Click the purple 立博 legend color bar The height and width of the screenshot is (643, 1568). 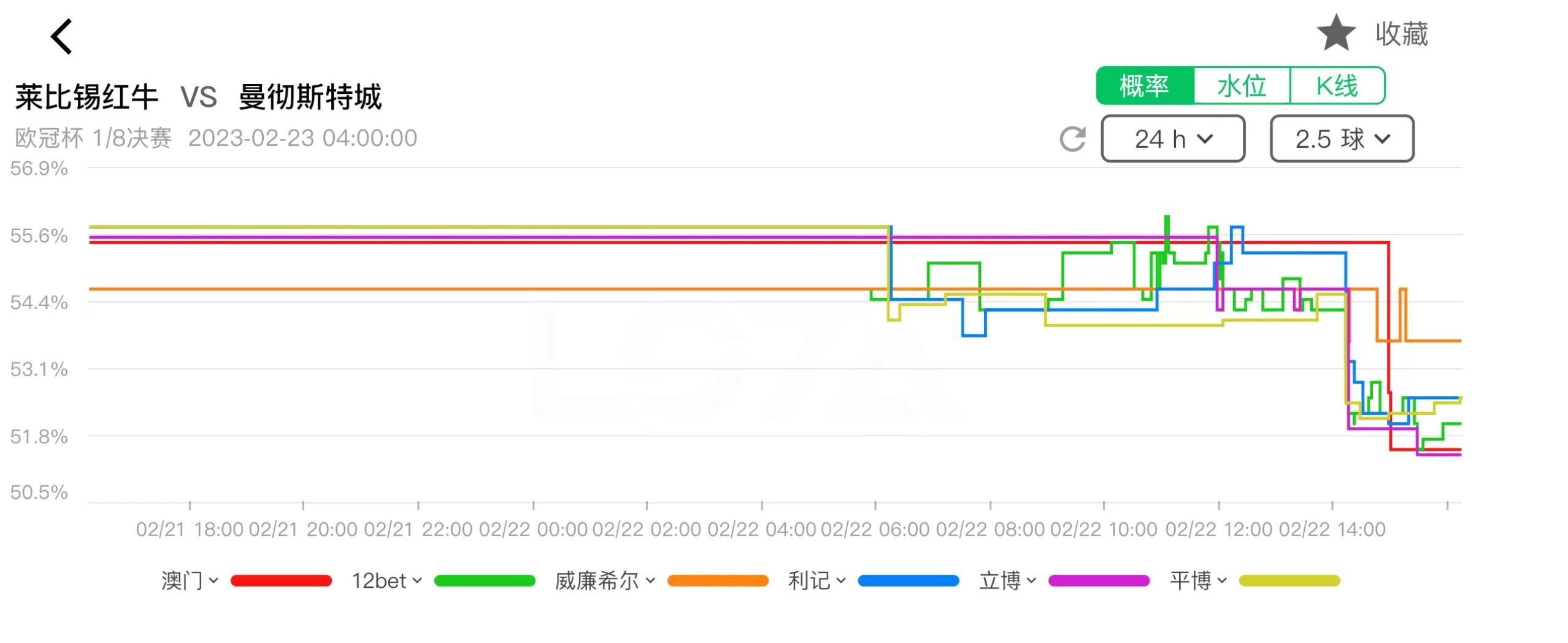tap(1099, 581)
